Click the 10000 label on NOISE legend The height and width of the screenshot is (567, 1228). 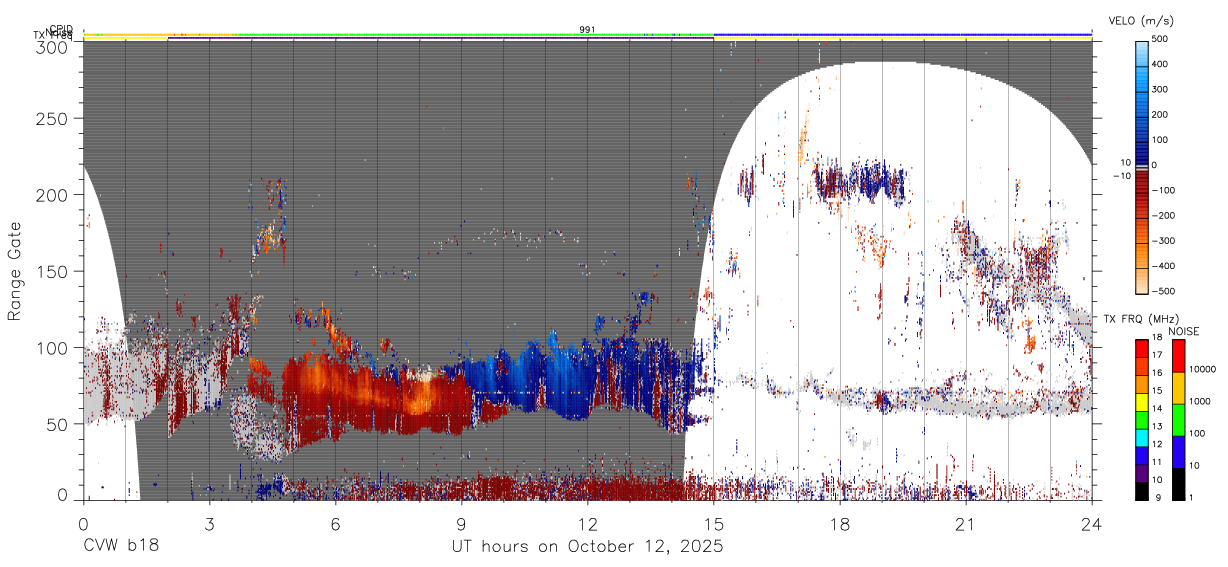click(x=1202, y=371)
